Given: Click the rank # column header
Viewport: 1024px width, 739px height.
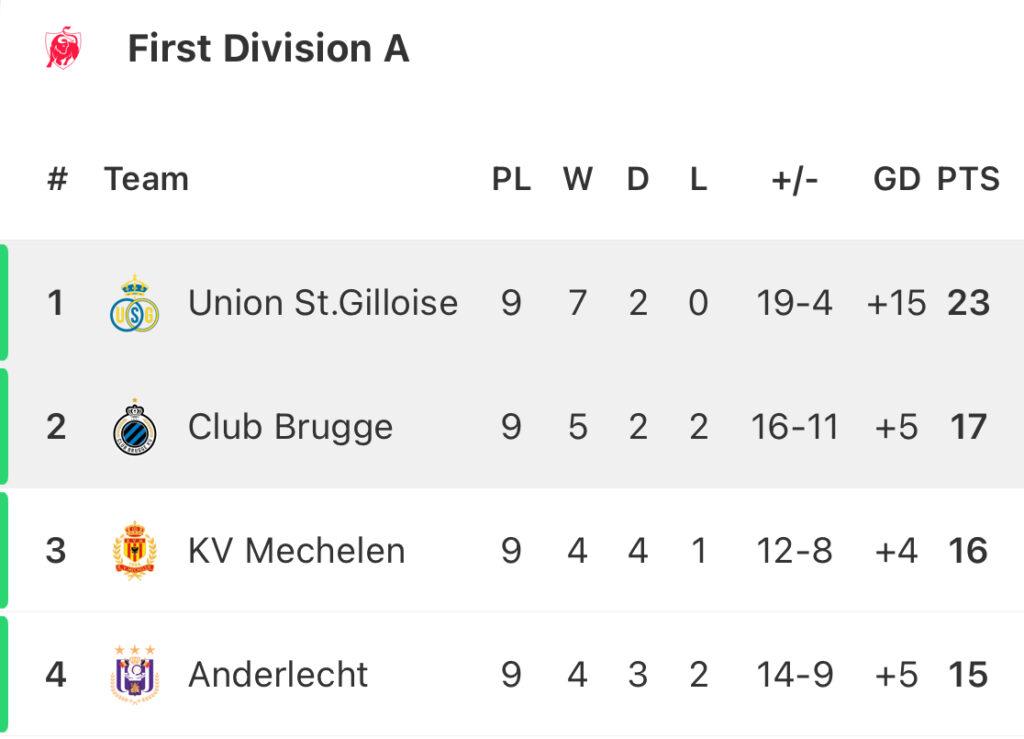Looking at the screenshot, I should 57,179.
